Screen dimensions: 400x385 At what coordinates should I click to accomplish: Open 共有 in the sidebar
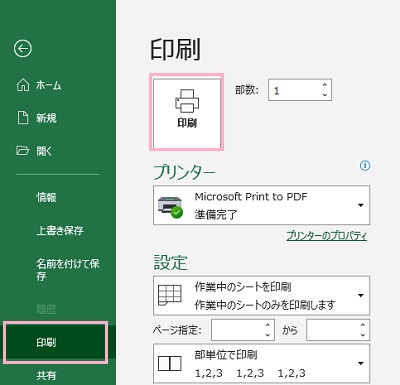coord(46,376)
